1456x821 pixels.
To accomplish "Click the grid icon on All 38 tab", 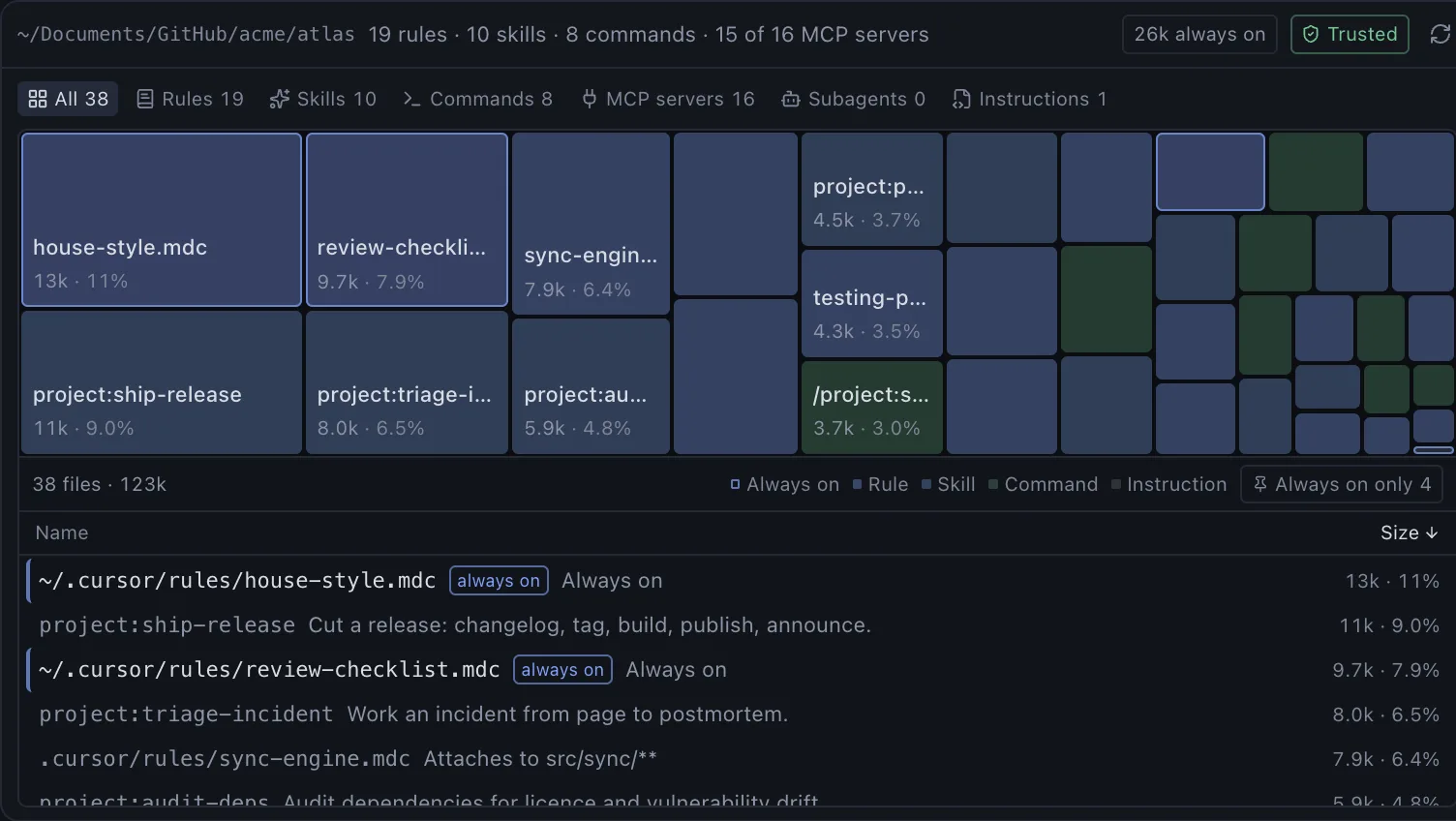I will coord(38,99).
